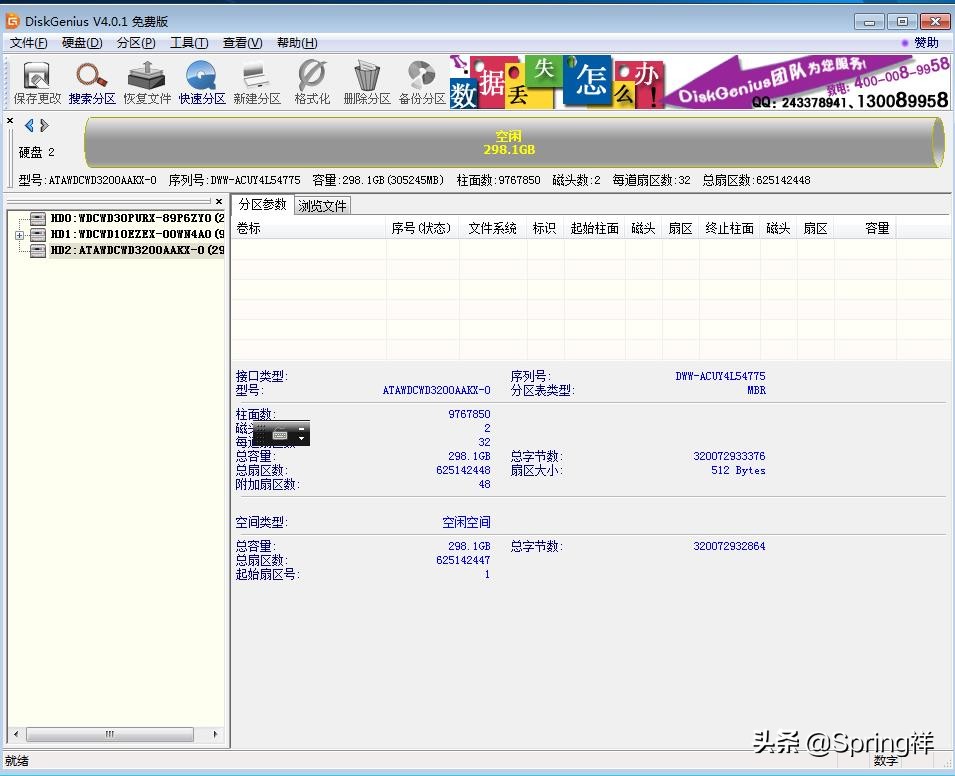Open the input method toolbar dropdown arrow
Screen dimensions: 955x776
point(301,438)
